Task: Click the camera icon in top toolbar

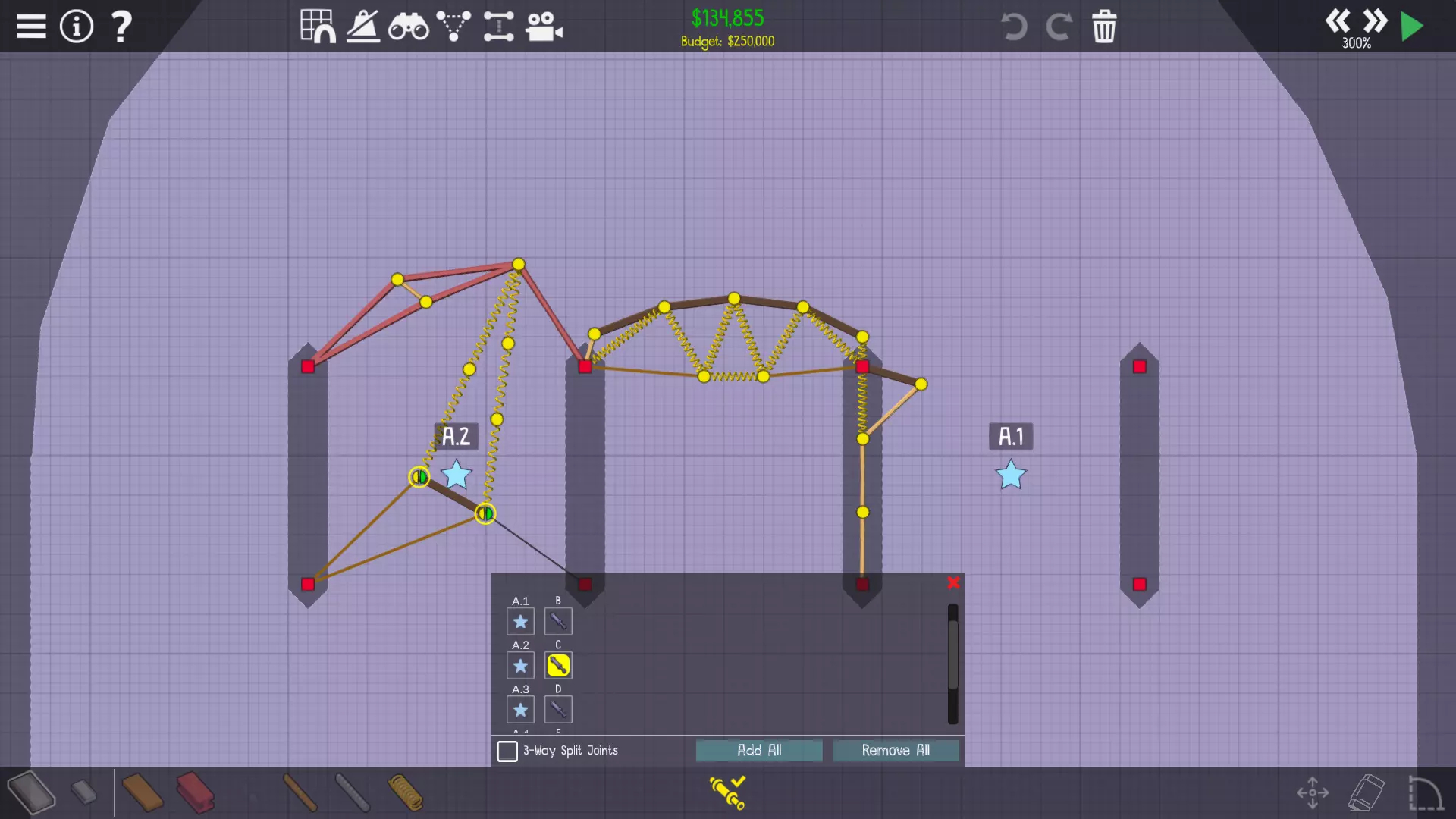Action: (544, 27)
